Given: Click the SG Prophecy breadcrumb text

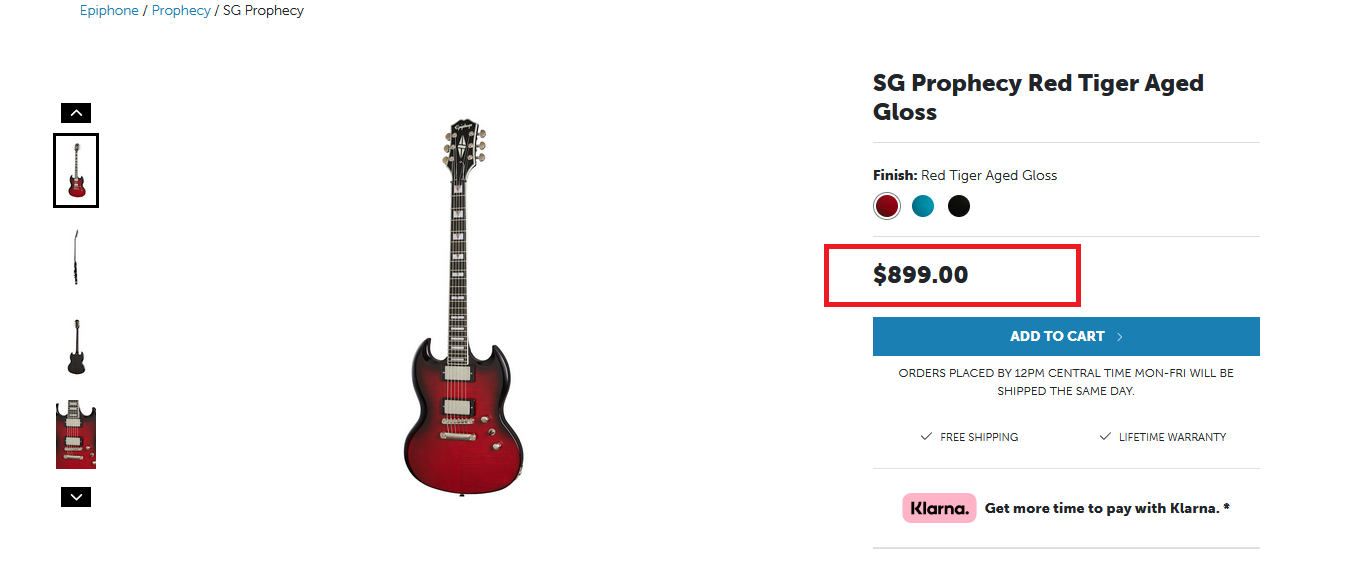Looking at the screenshot, I should (x=263, y=11).
